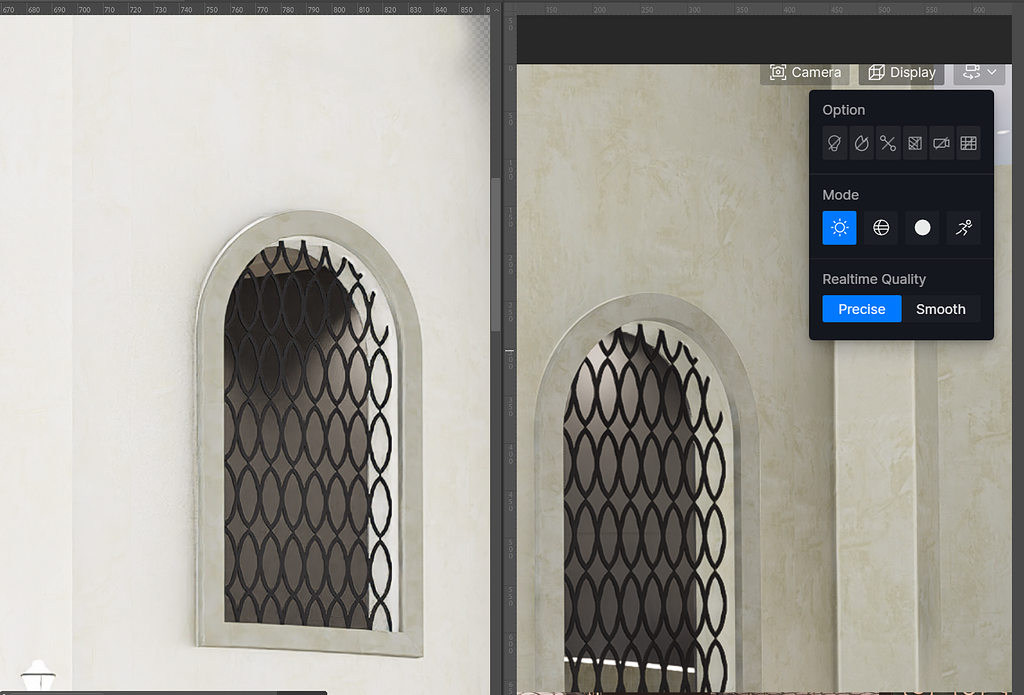
Task: Enable the grid display option
Action: point(968,143)
